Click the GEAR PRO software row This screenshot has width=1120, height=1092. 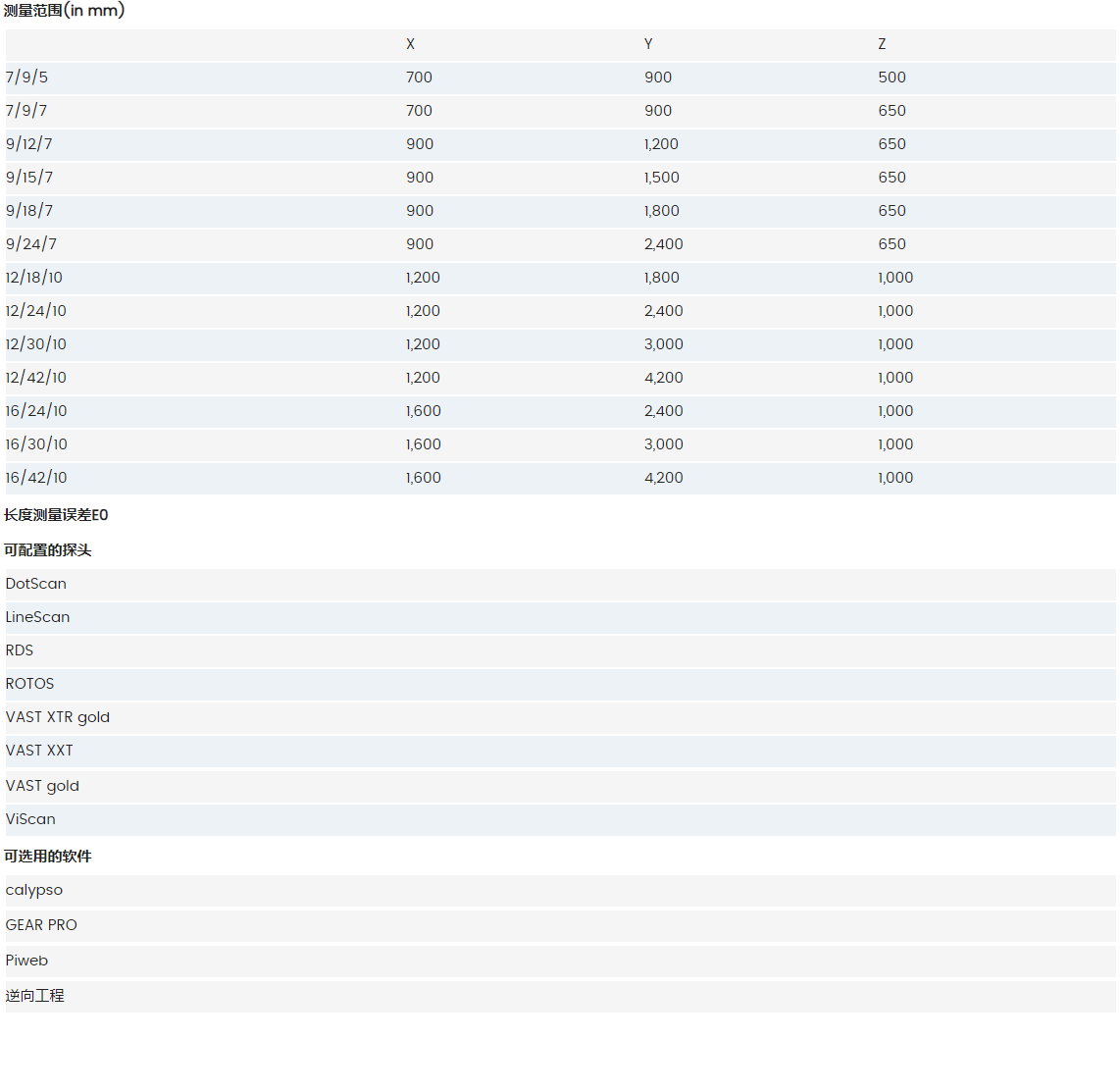point(41,925)
